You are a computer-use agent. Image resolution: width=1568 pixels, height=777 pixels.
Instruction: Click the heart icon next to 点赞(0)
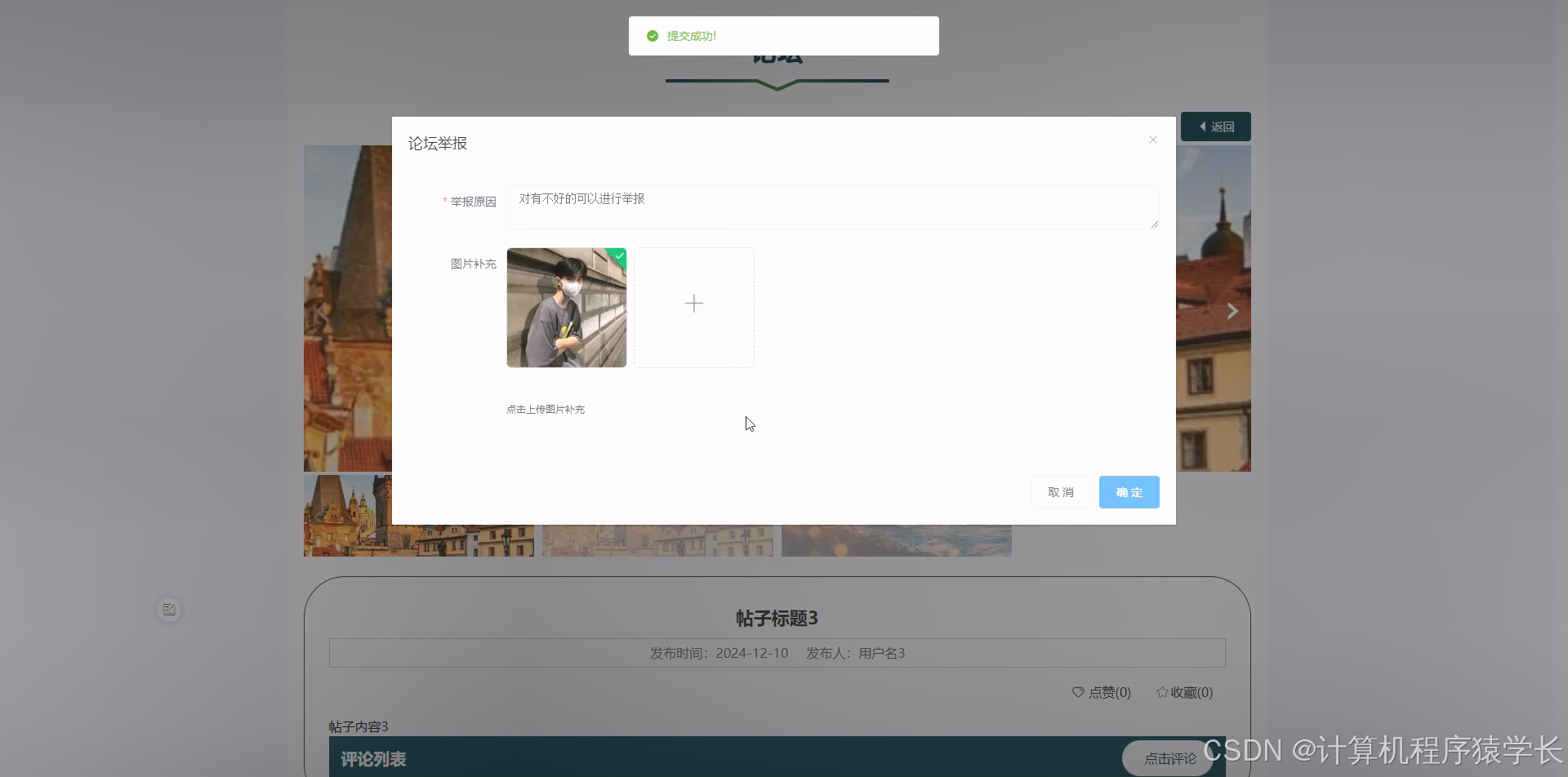[1078, 691]
